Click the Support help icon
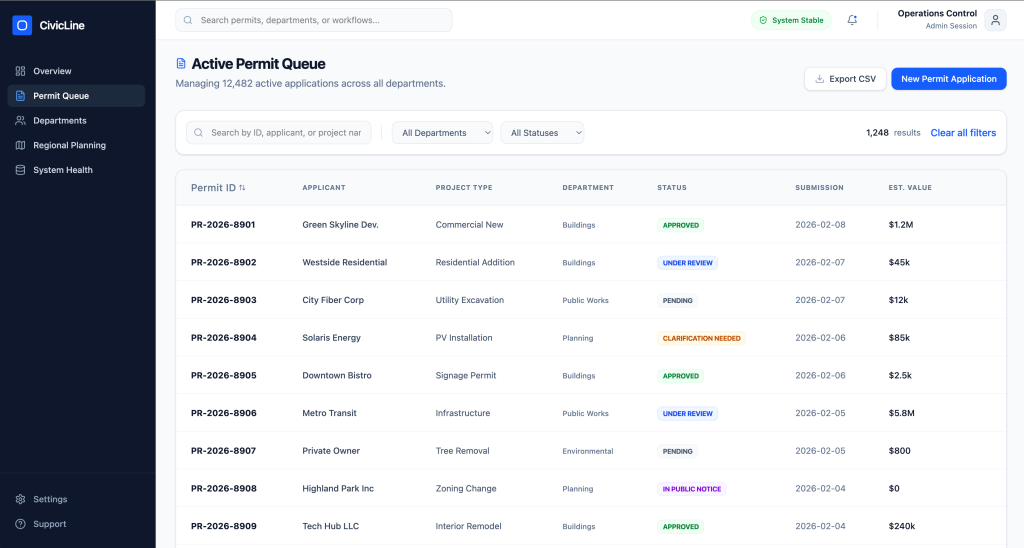Screen dimensions: 1024x548 click(21, 524)
